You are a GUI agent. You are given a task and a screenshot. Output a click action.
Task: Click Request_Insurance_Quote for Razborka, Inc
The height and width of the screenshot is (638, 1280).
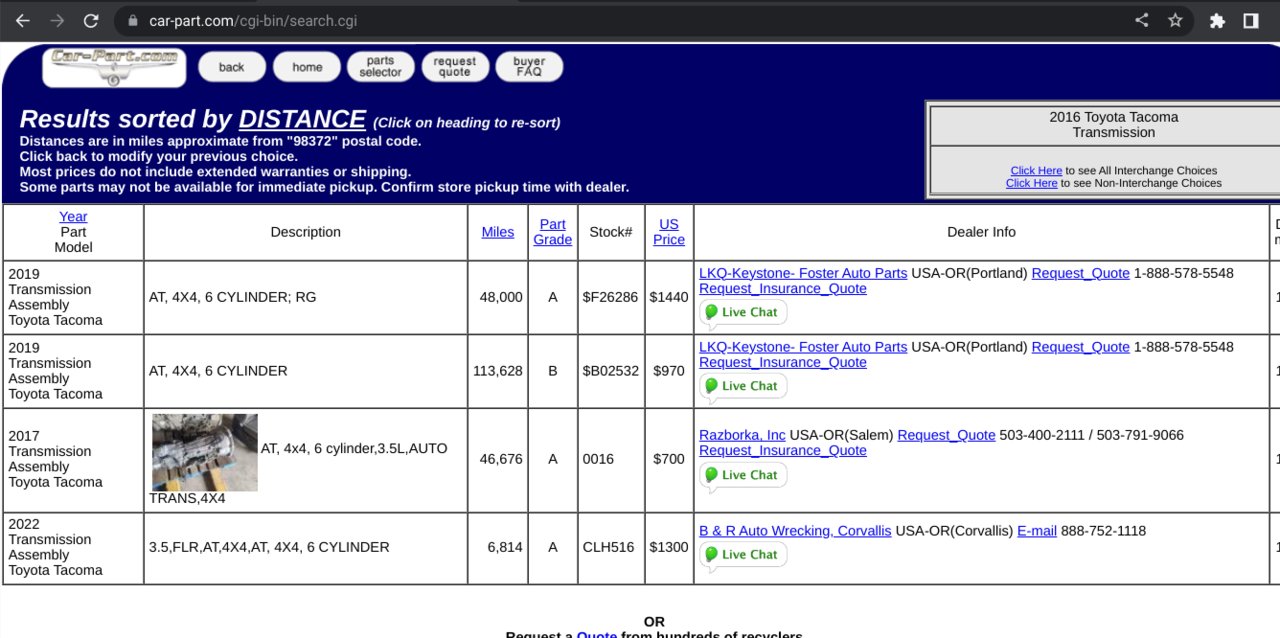click(783, 451)
